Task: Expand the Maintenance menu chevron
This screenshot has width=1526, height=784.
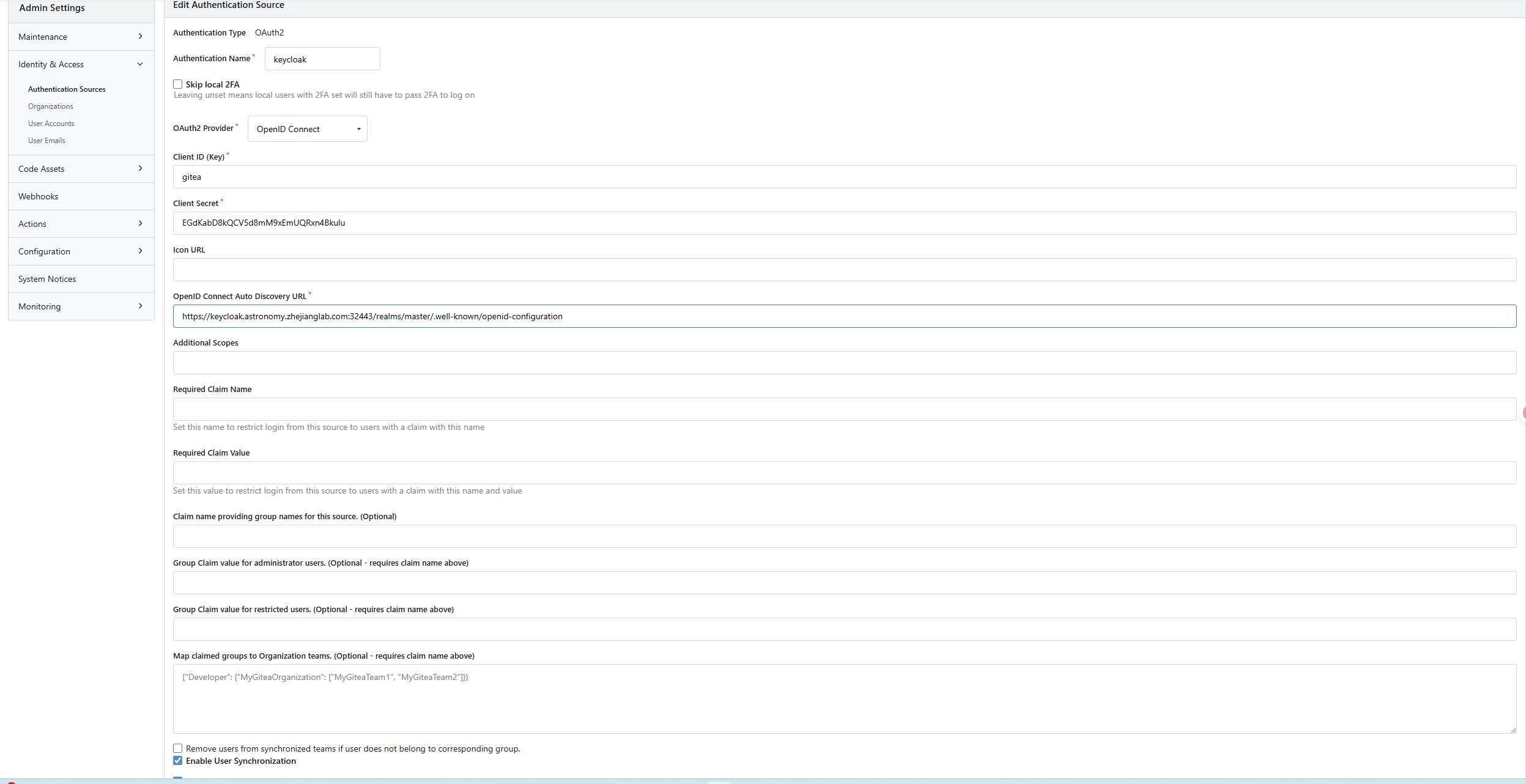Action: (x=140, y=37)
